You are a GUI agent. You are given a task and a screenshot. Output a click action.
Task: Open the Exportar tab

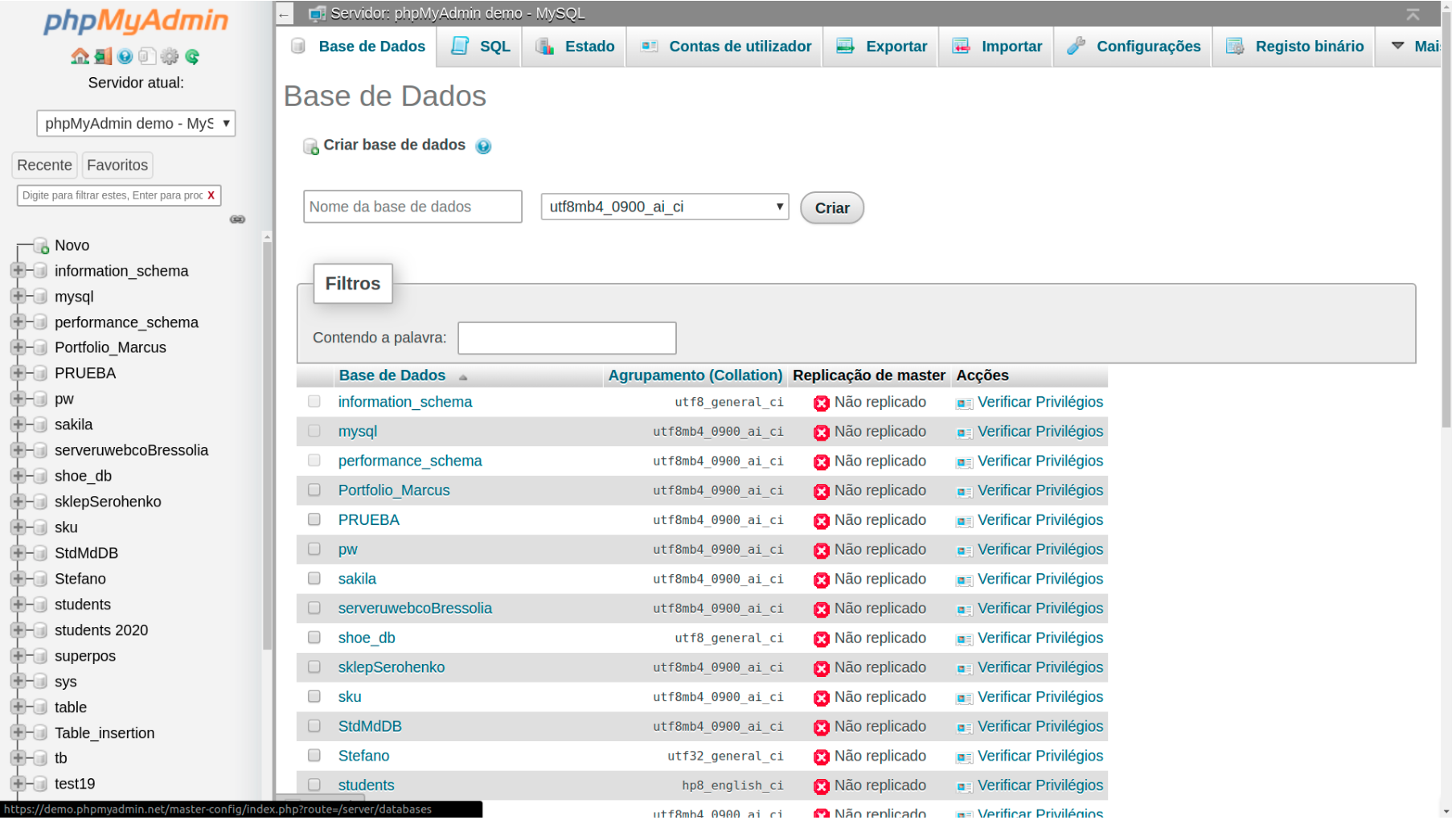[x=882, y=47]
